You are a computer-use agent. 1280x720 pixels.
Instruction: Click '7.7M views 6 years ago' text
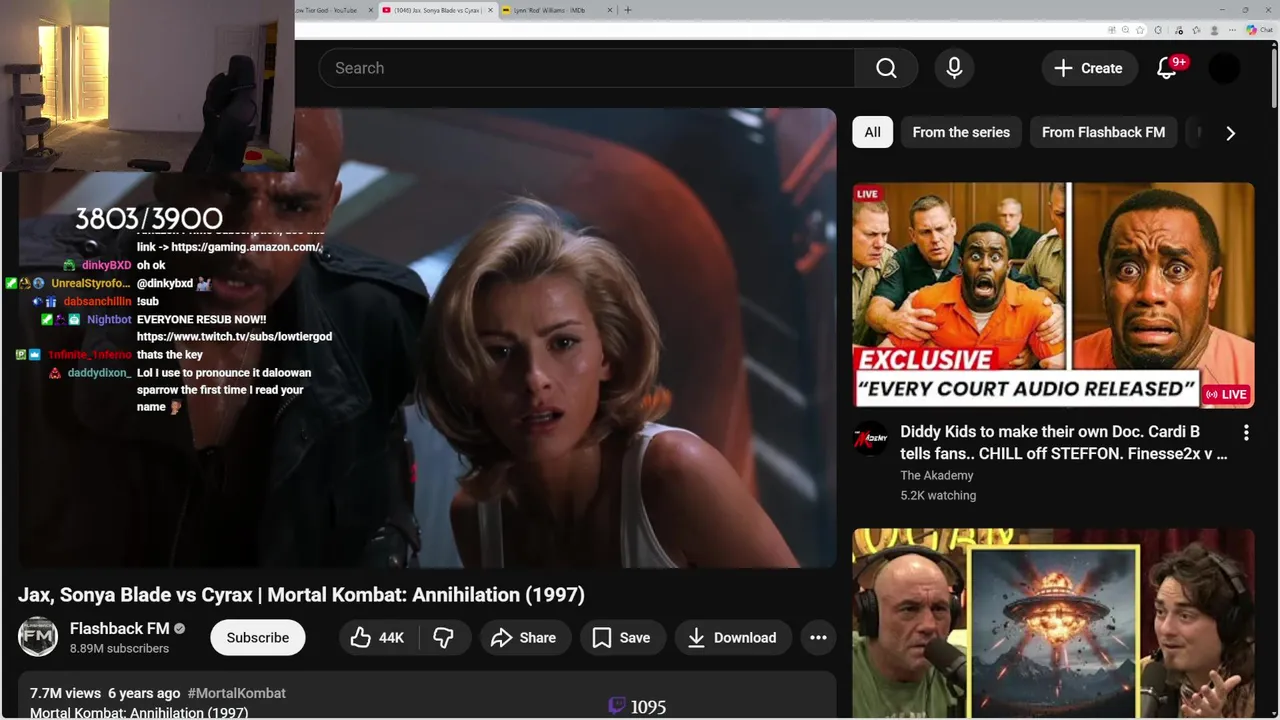105,693
